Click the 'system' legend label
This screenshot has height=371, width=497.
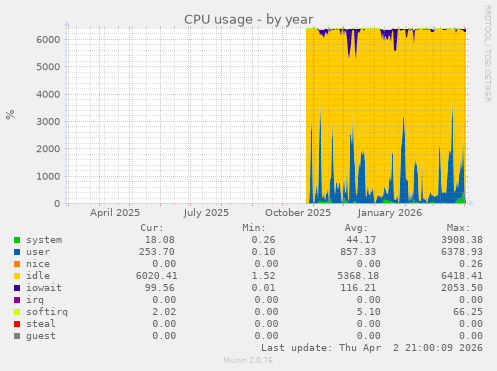[44, 240]
